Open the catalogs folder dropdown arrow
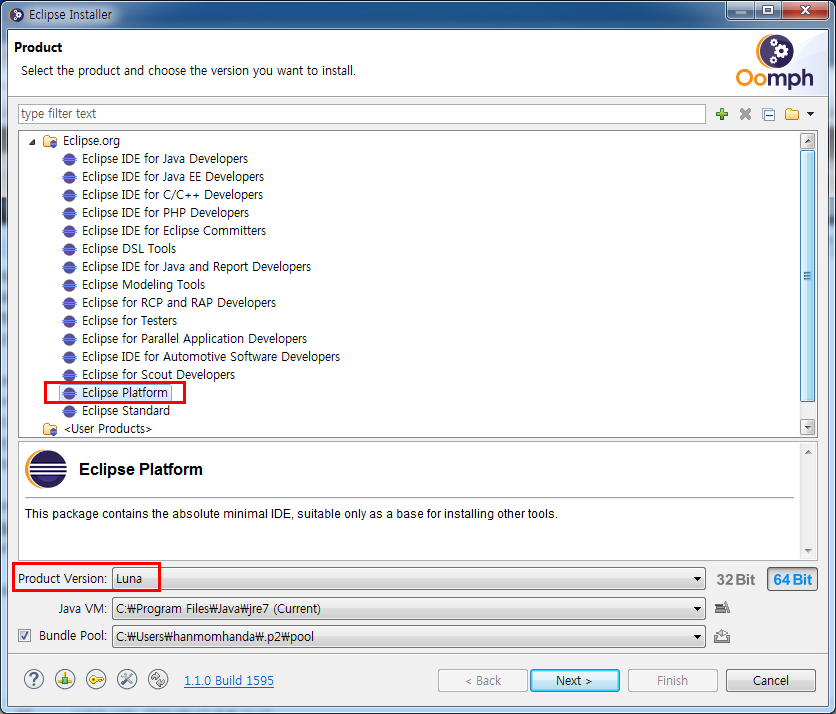 pyautogui.click(x=810, y=114)
